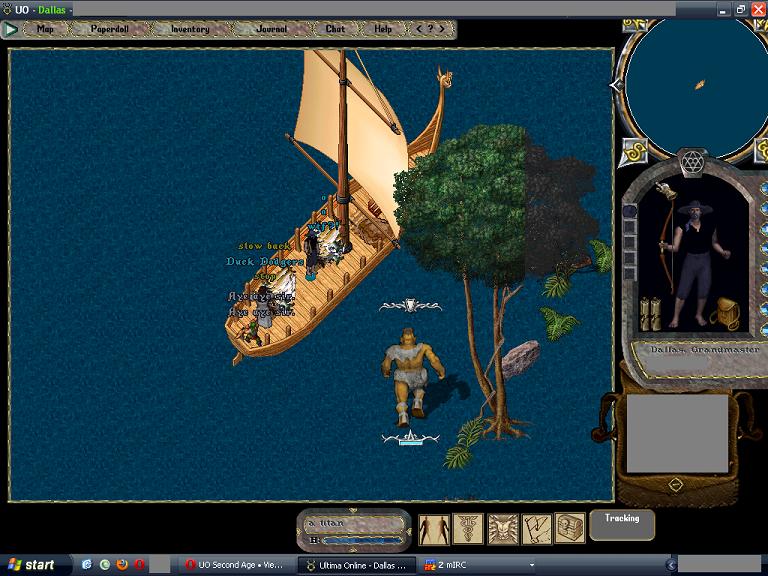Open Help from the top menu bar
This screenshot has width=768, height=576.
coord(383,29)
